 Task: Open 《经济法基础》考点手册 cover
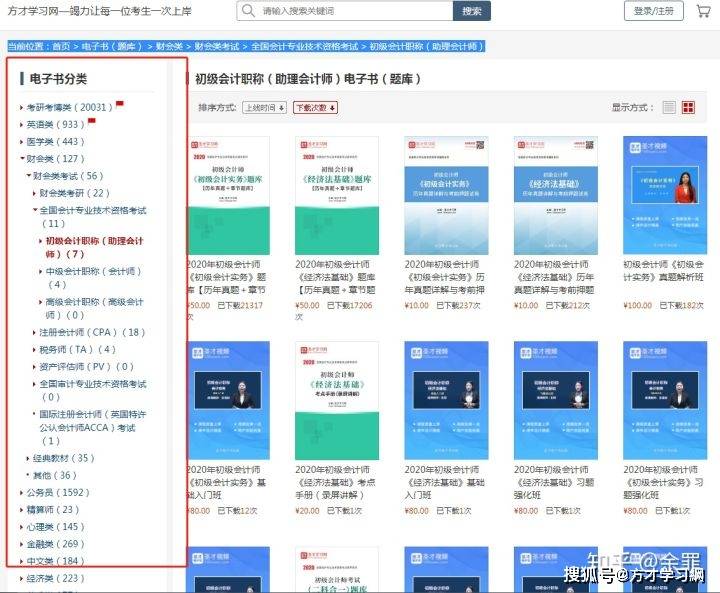337,401
